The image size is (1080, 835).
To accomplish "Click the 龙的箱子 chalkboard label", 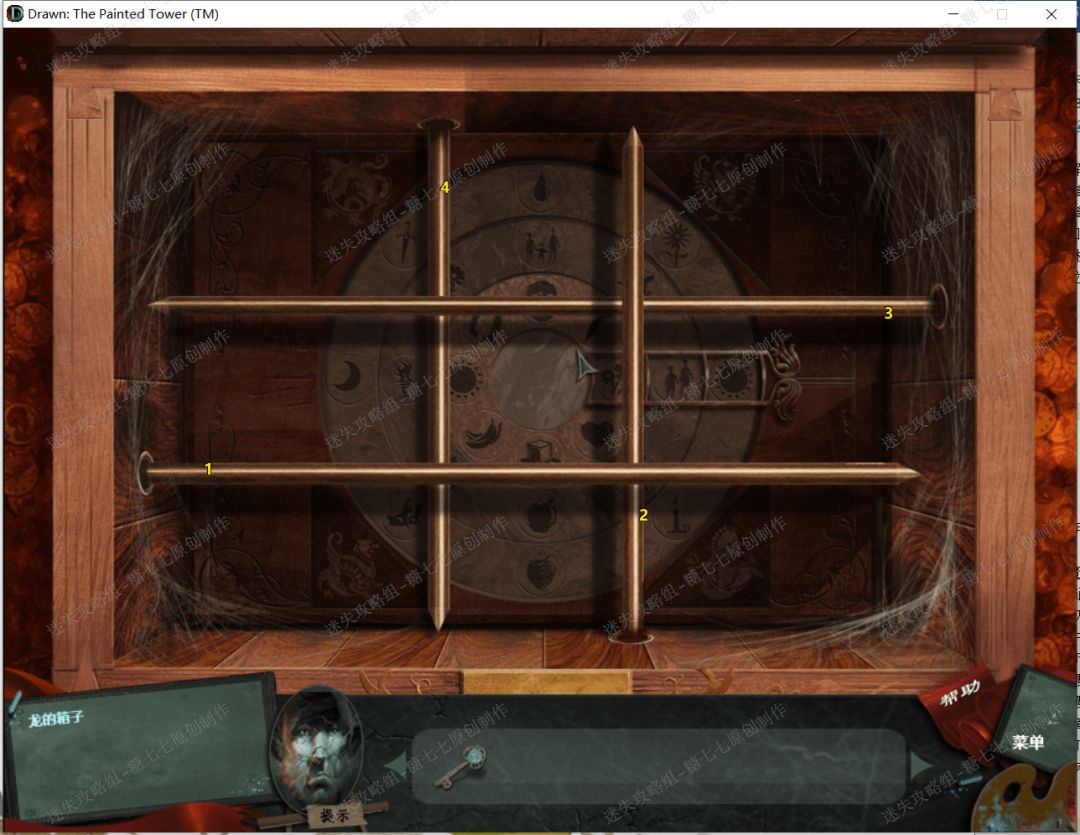I will point(56,719).
